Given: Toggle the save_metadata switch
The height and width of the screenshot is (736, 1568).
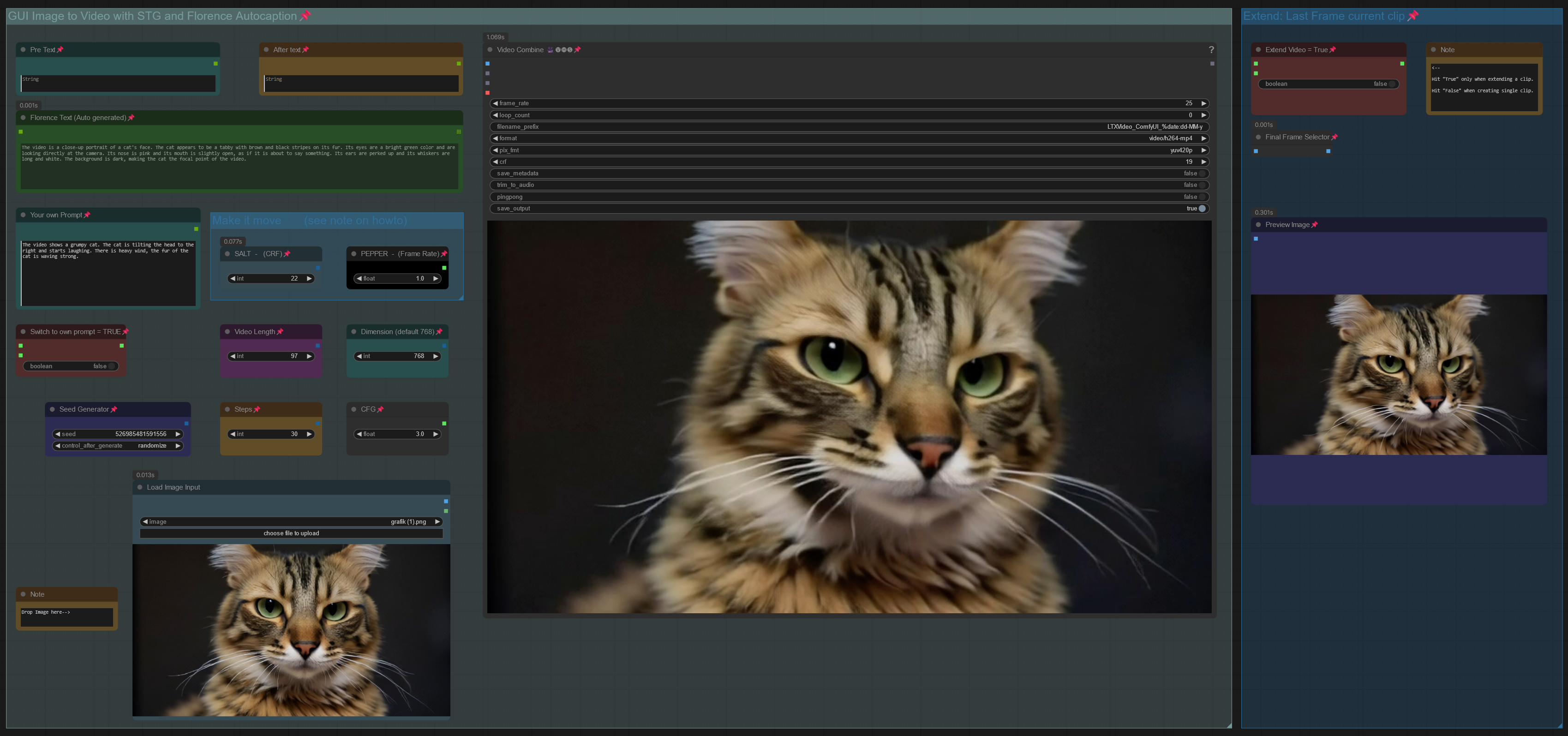Looking at the screenshot, I should (x=1201, y=174).
